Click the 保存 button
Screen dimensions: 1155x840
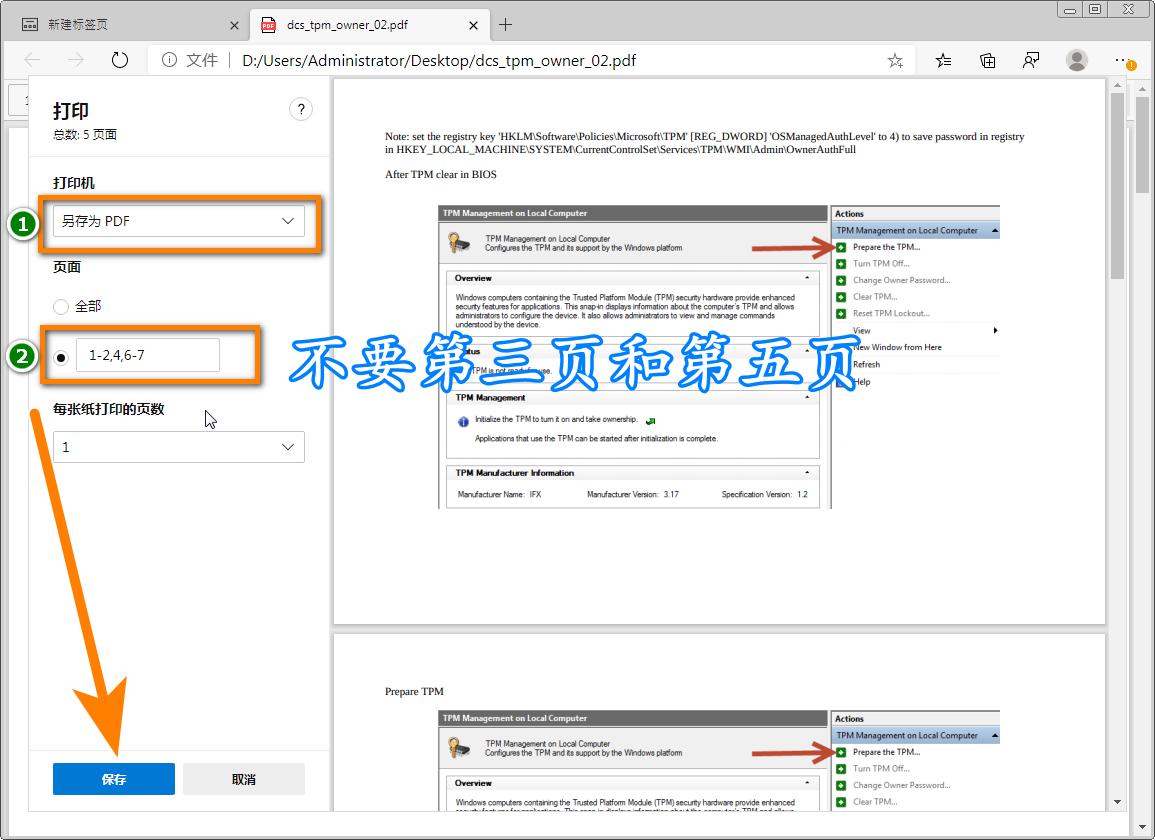[113, 778]
